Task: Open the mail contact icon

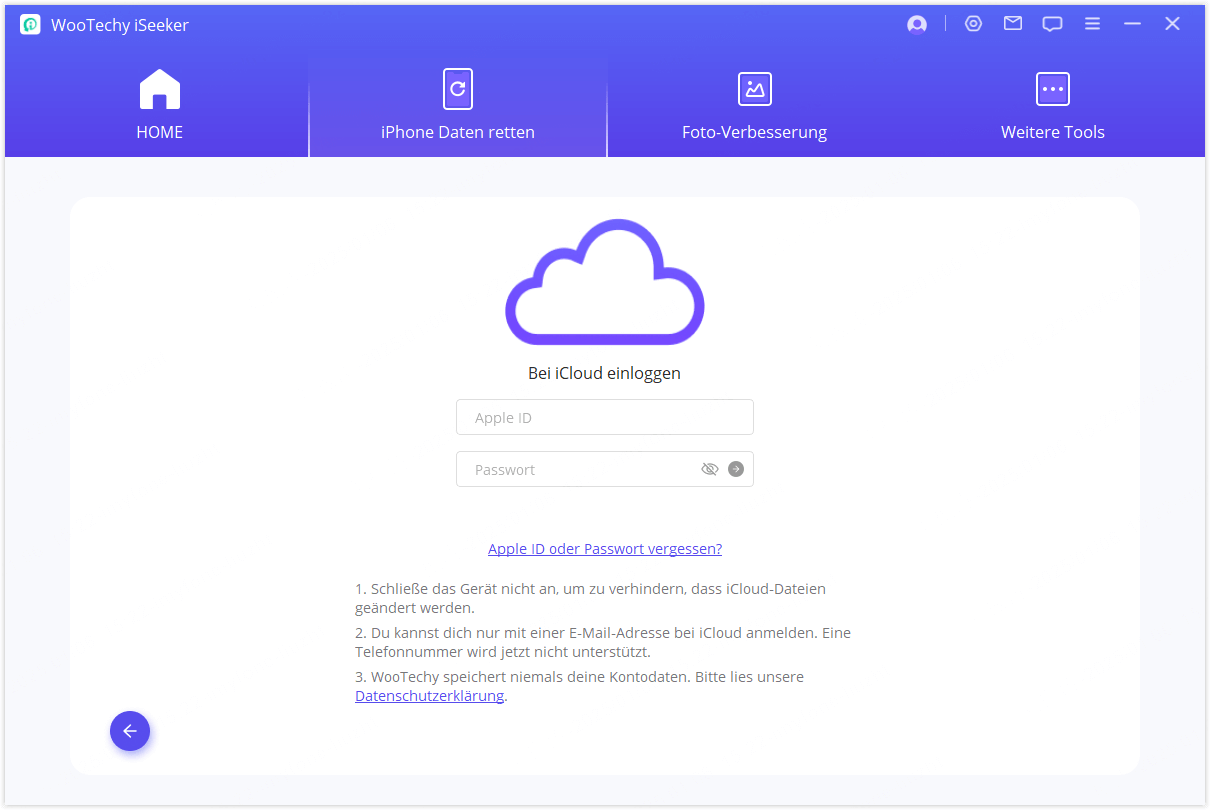Action: [x=1012, y=23]
